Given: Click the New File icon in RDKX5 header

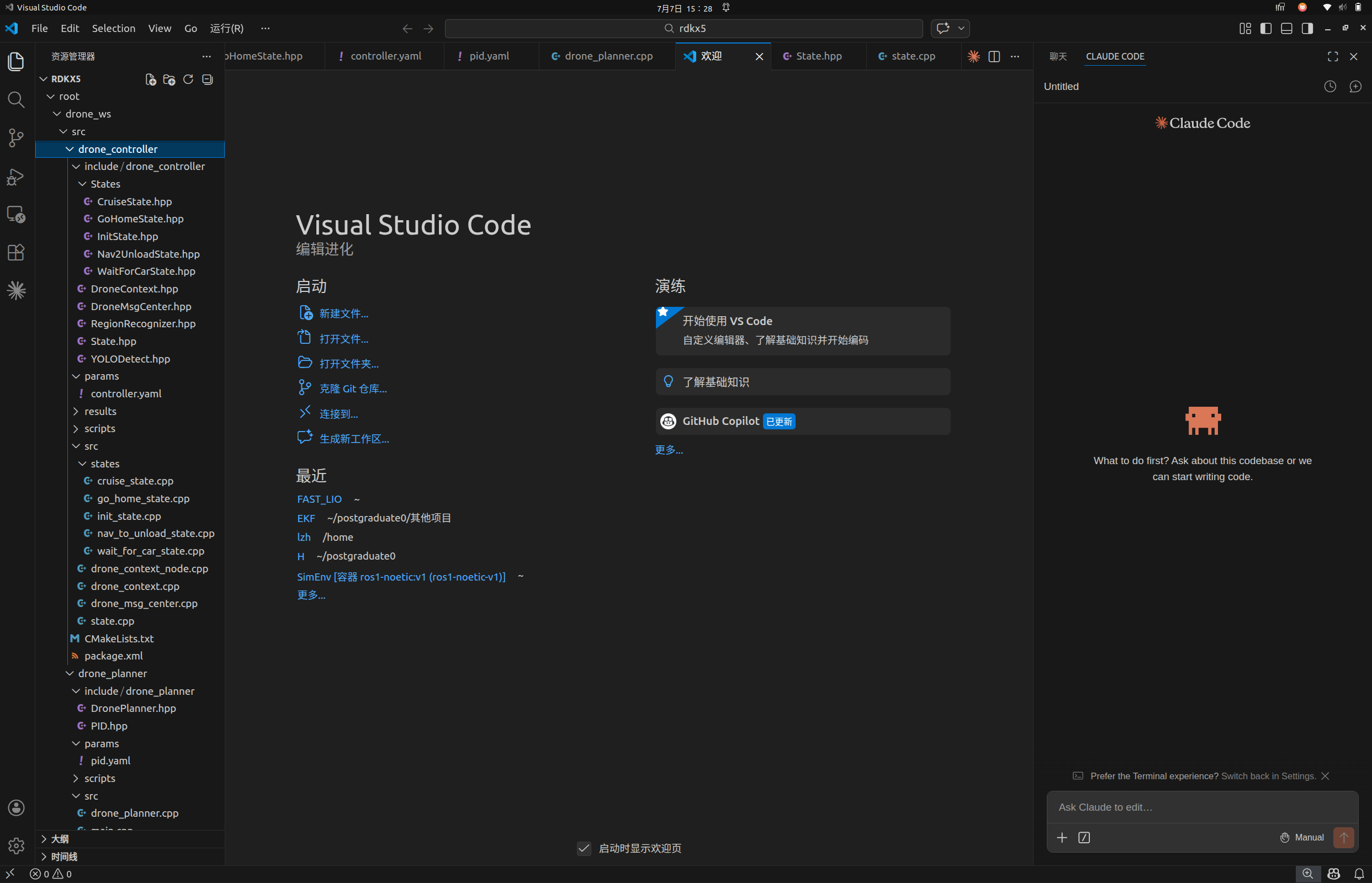Looking at the screenshot, I should (150, 79).
